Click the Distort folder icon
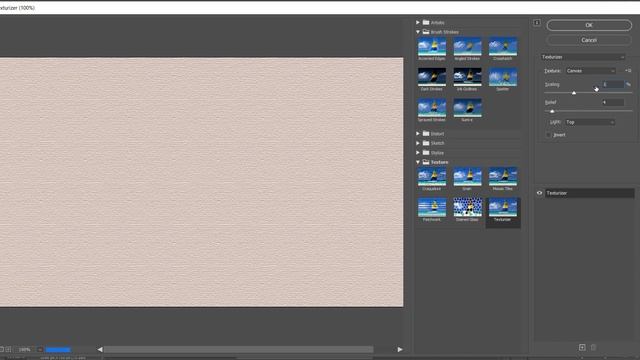Image resolution: width=640 pixels, height=360 pixels. (426, 133)
